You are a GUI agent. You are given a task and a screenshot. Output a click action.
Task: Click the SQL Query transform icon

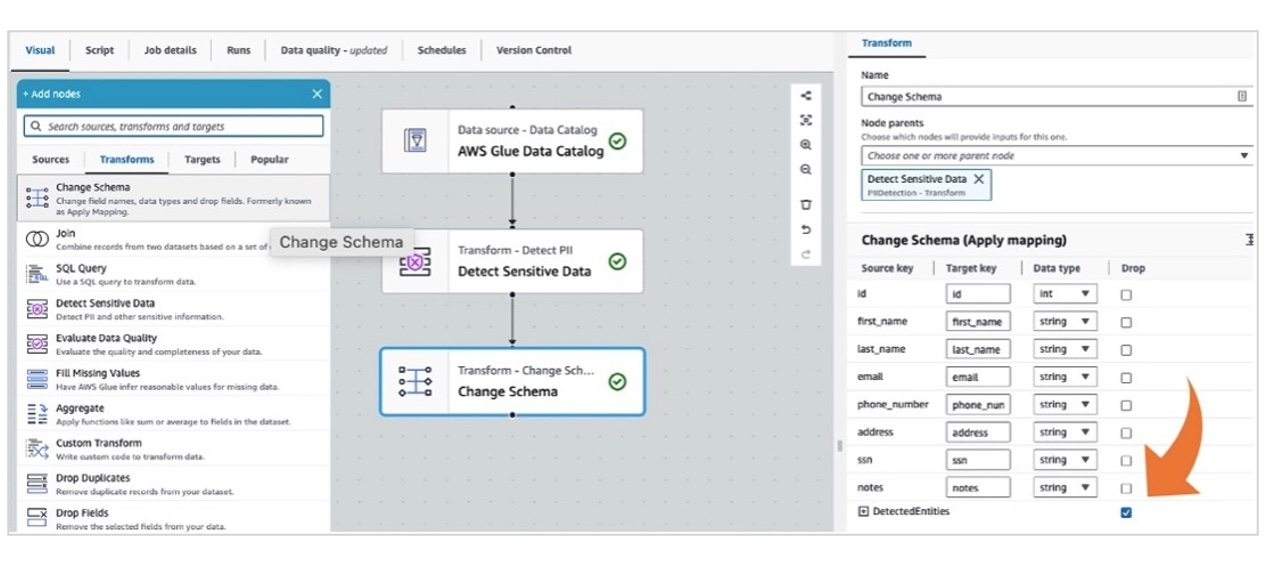coord(37,274)
